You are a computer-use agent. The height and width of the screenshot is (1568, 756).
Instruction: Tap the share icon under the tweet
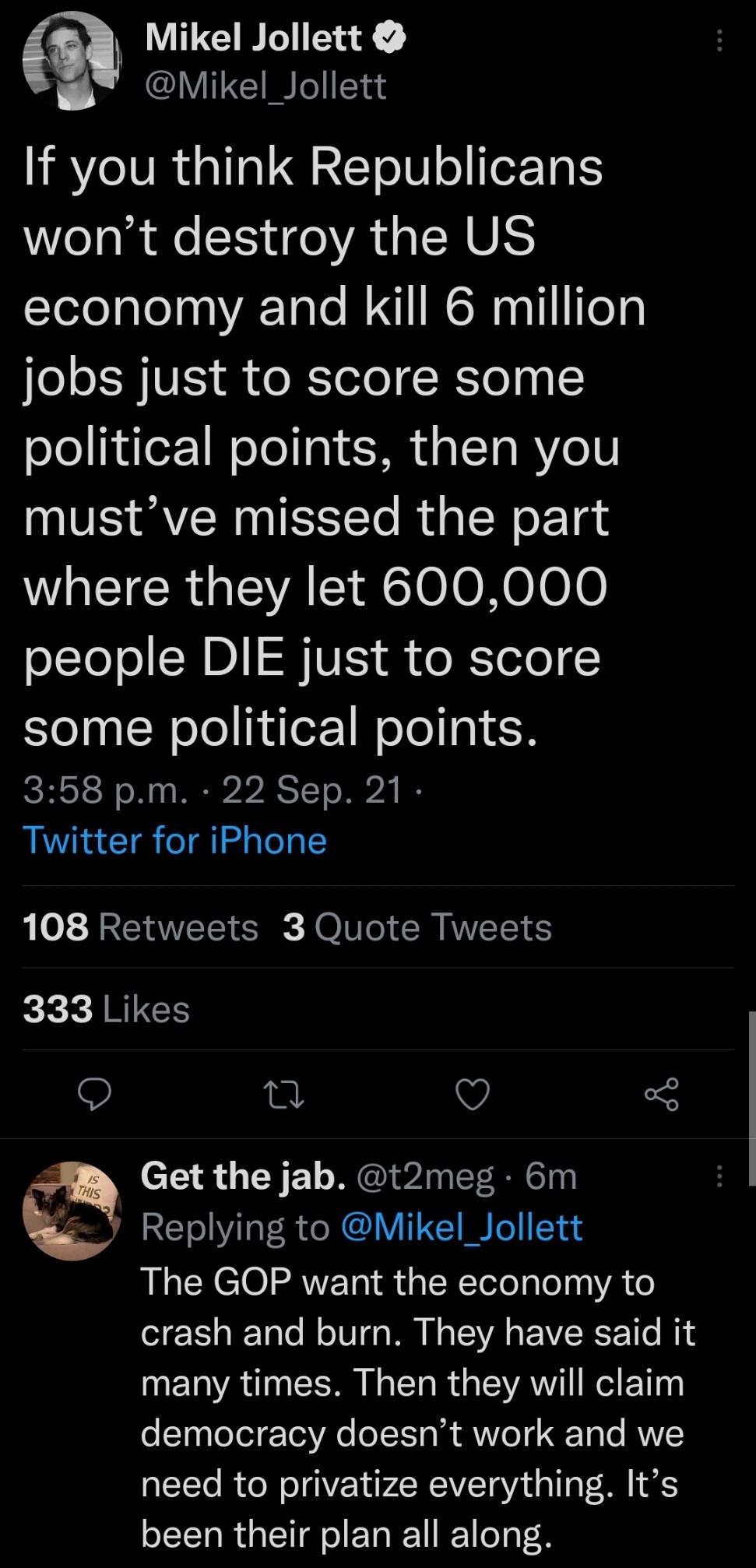pos(661,1095)
